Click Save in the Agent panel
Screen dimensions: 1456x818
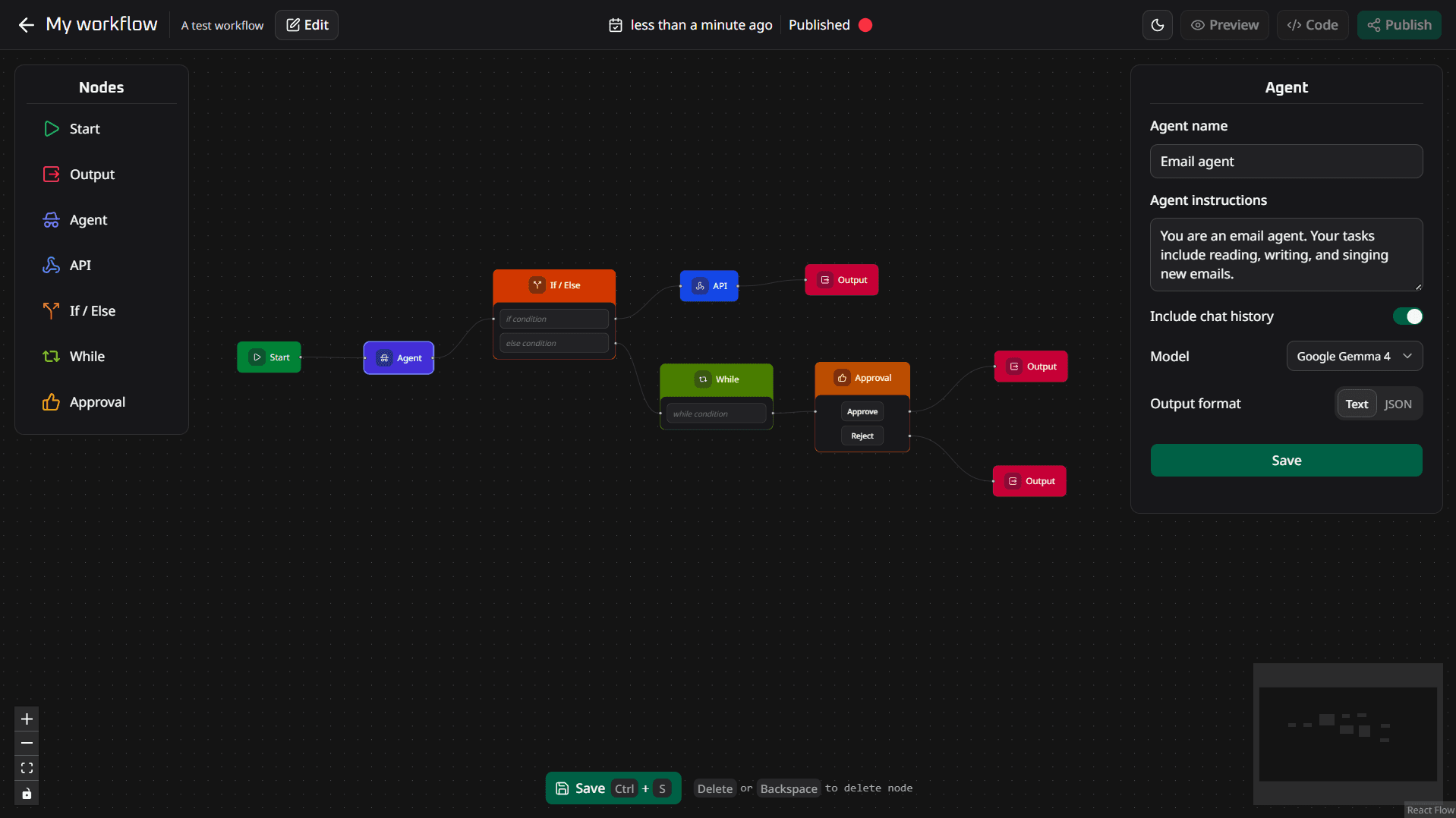pyautogui.click(x=1286, y=461)
